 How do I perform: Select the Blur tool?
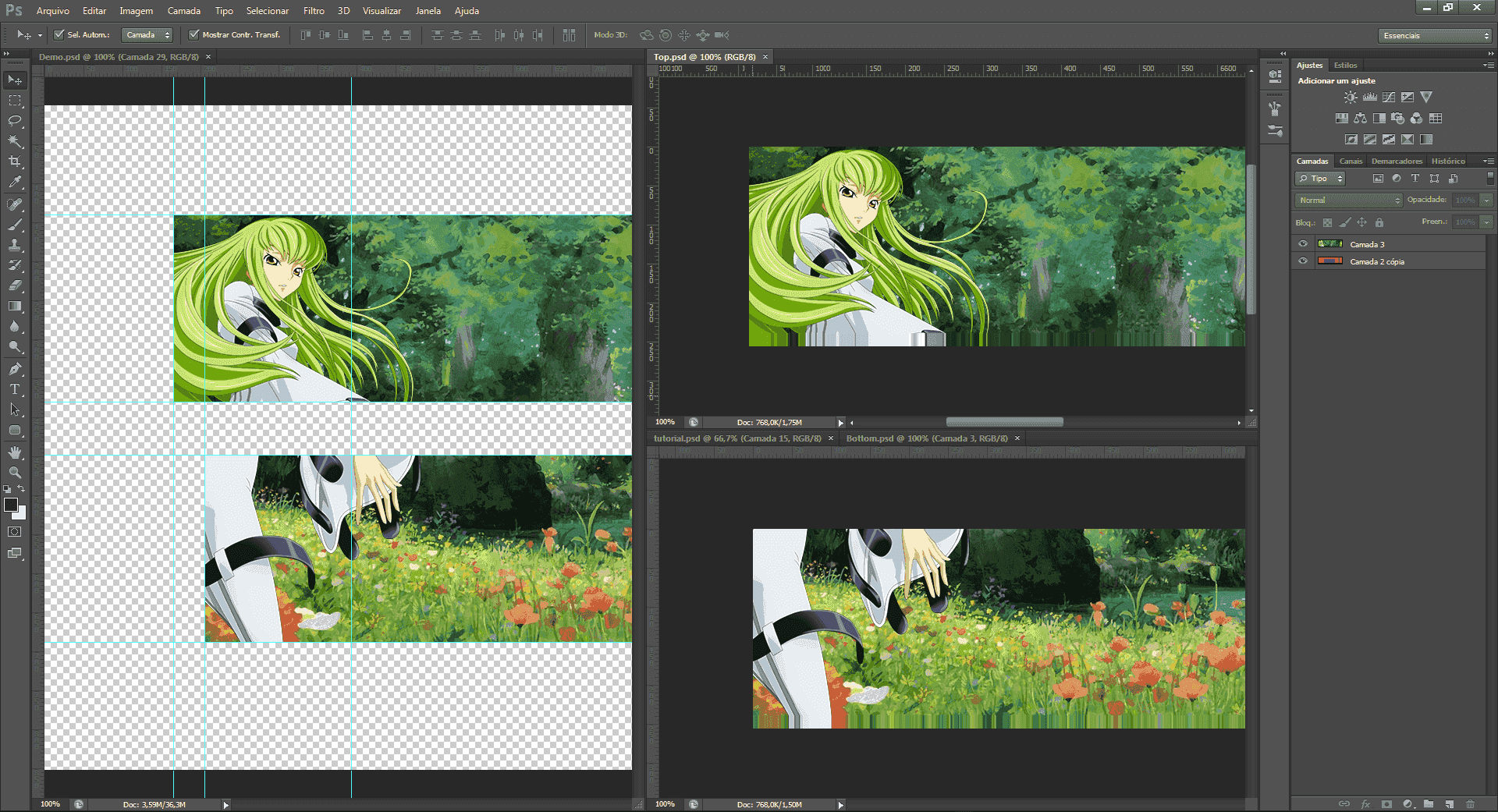click(15, 326)
